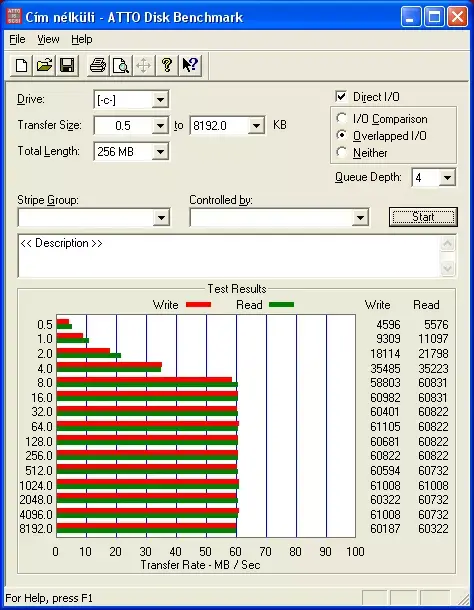Click inside the Description text box
This screenshot has width=474, height=610.
pyautogui.click(x=230, y=256)
